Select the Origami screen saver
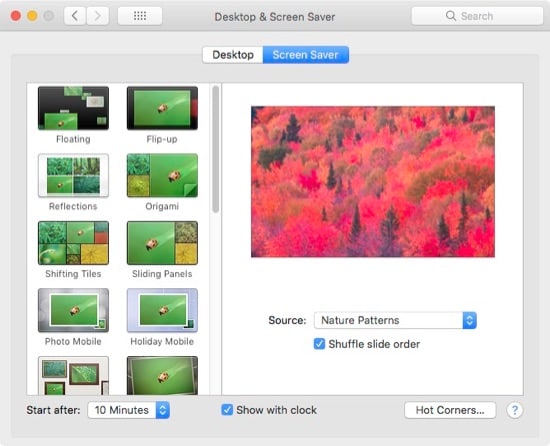 [162, 175]
